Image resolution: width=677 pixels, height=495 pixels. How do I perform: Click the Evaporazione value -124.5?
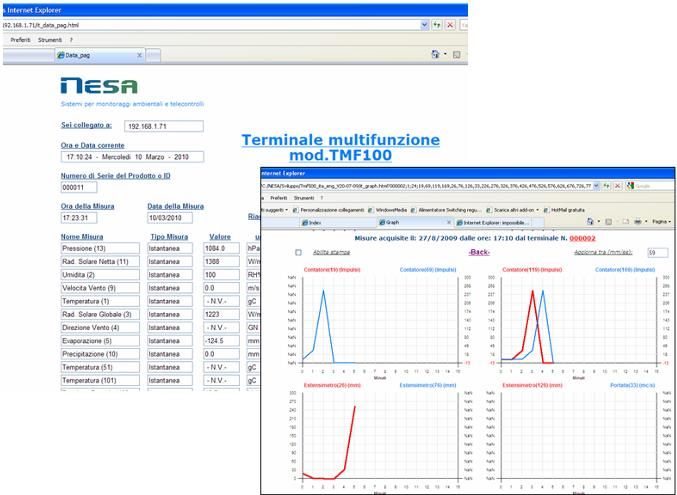(x=221, y=341)
